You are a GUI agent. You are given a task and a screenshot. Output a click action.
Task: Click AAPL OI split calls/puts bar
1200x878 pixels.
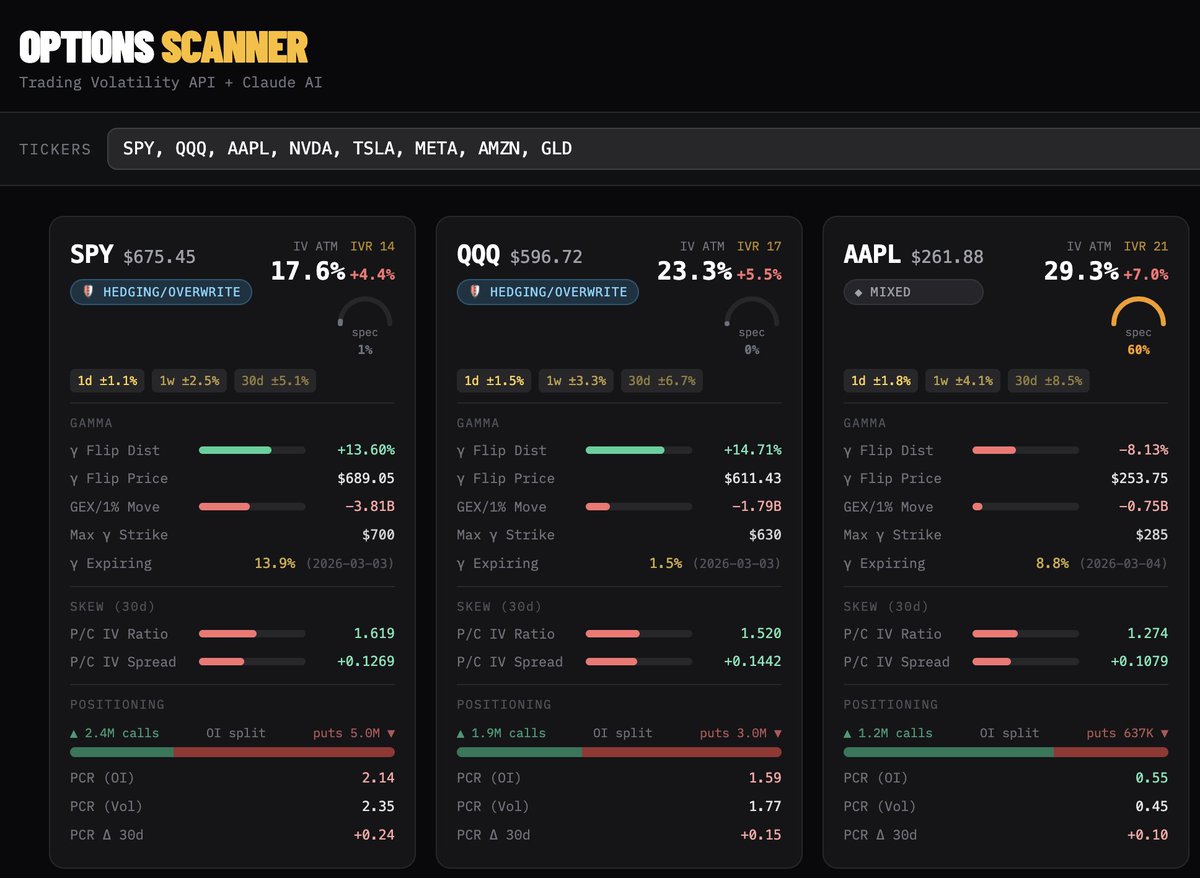click(x=1006, y=752)
